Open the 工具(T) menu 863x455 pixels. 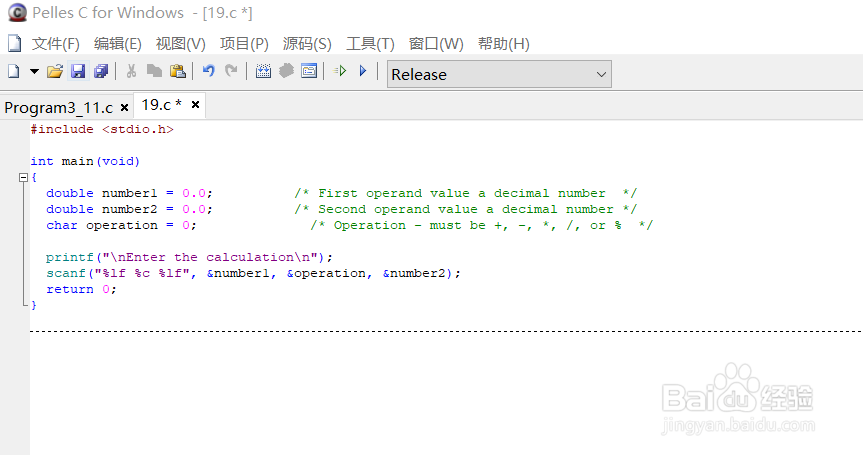point(370,43)
